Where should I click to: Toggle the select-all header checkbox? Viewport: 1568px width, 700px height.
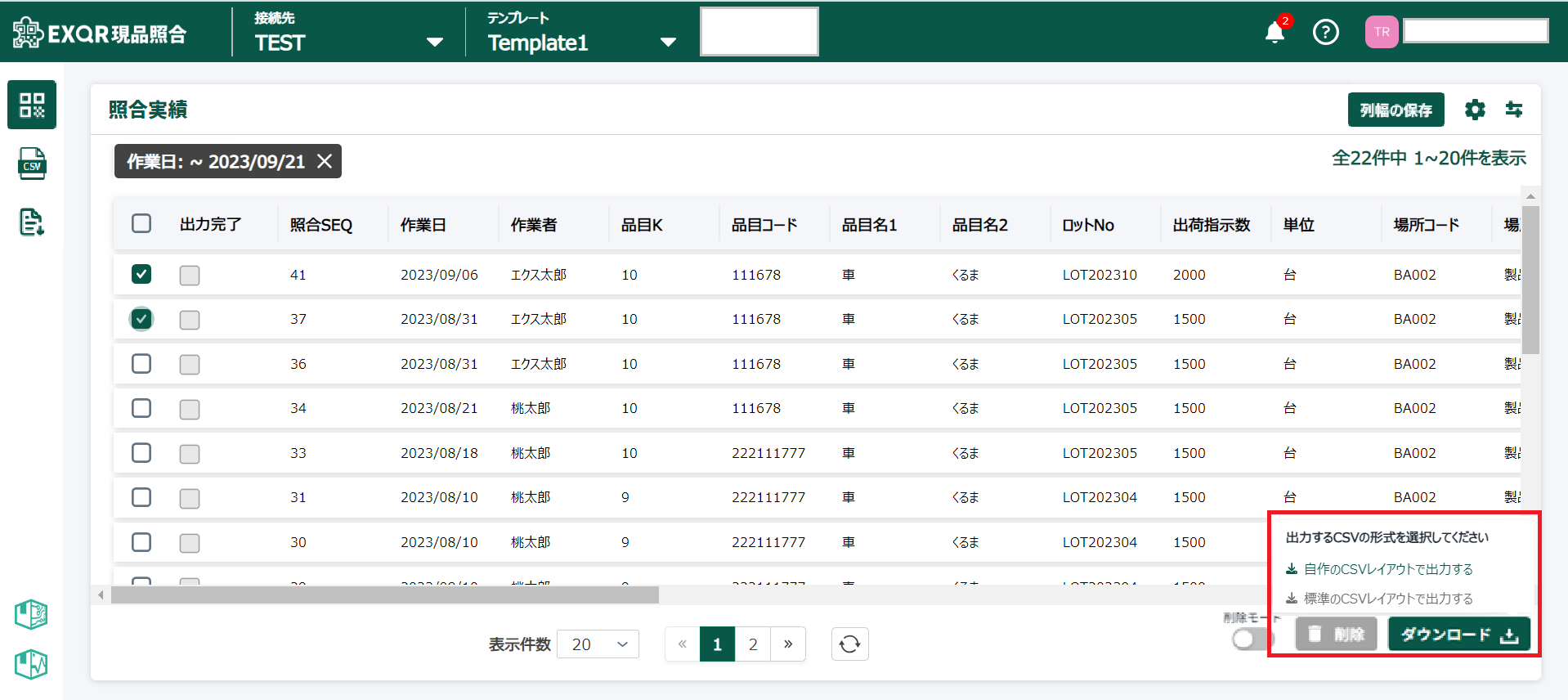[x=141, y=223]
